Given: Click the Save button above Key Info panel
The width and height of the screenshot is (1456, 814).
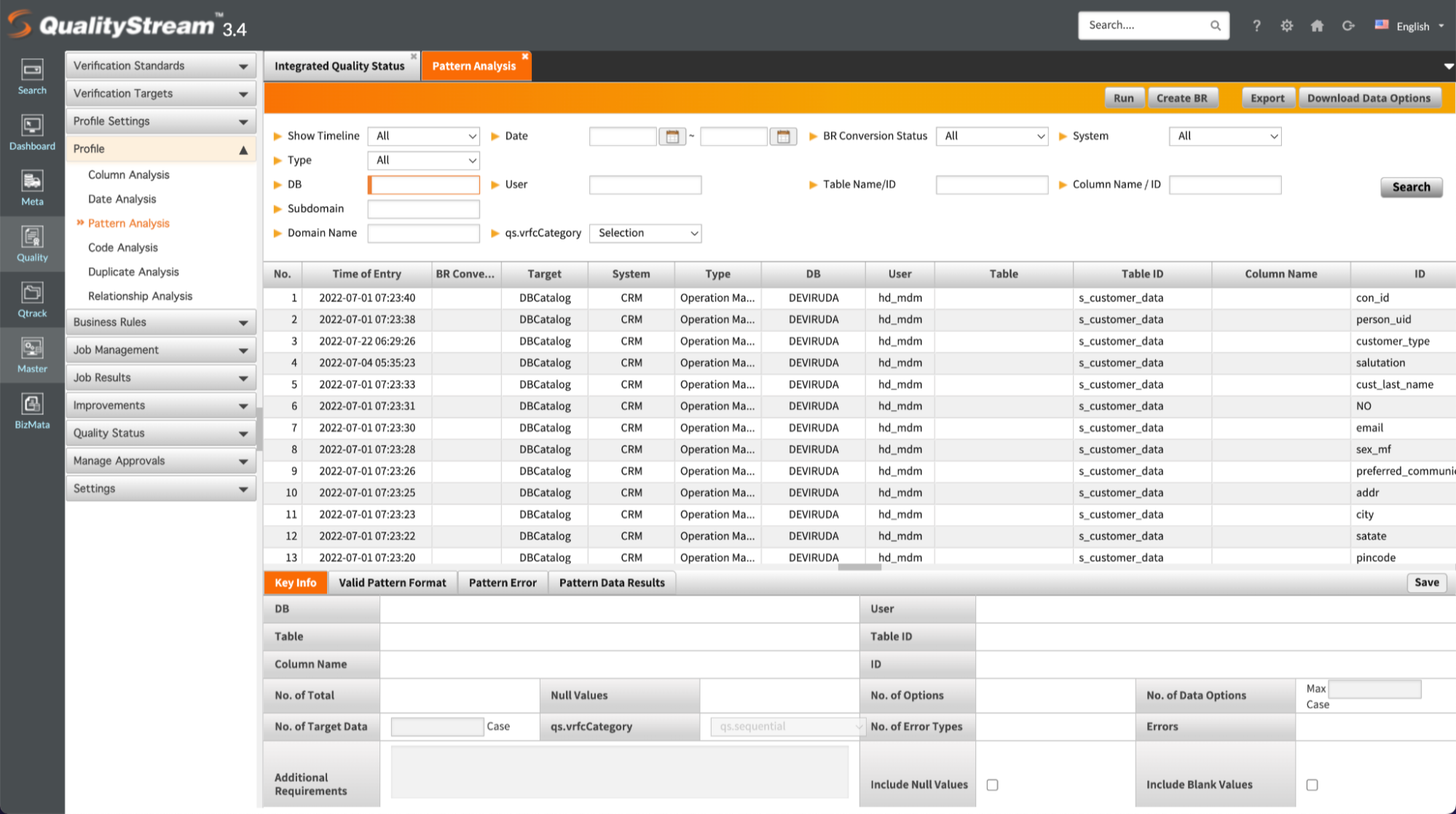Looking at the screenshot, I should pyautogui.click(x=1425, y=582).
